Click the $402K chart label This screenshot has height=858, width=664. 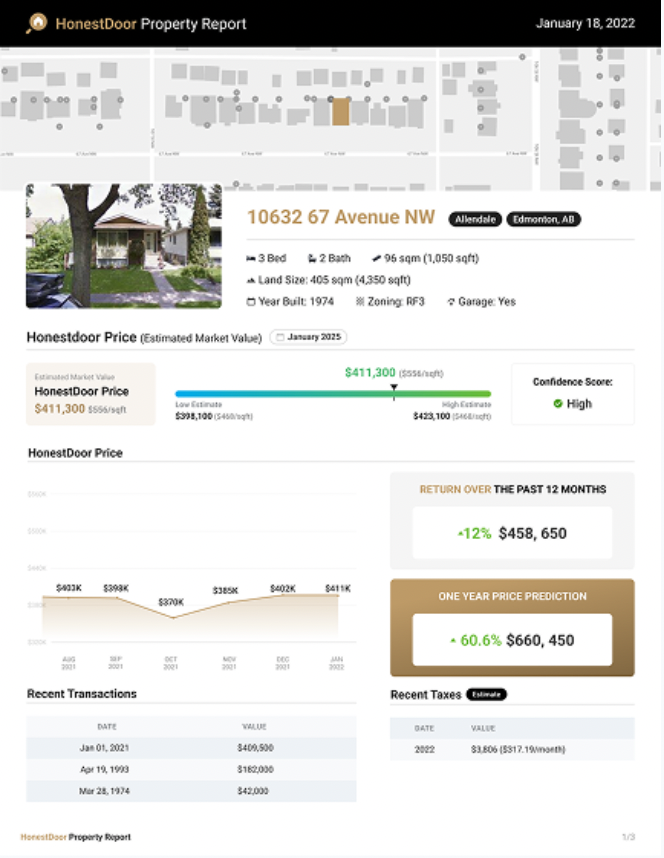tap(283, 589)
